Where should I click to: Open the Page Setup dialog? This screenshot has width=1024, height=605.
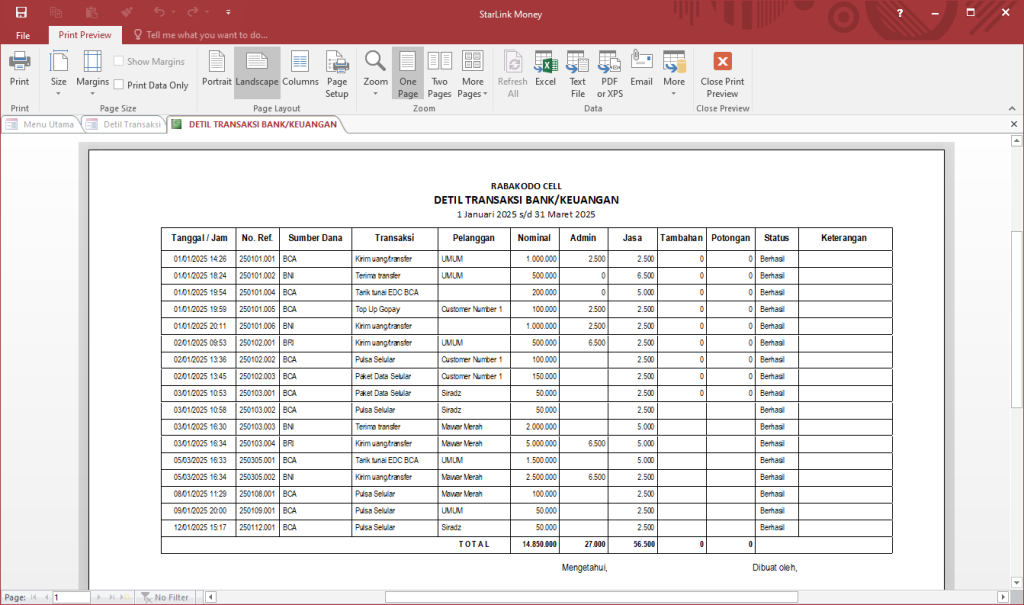(337, 74)
